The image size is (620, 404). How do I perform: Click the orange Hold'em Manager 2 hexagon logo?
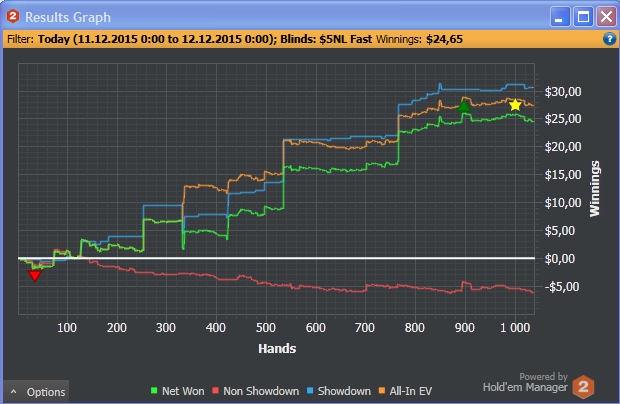[x=583, y=387]
